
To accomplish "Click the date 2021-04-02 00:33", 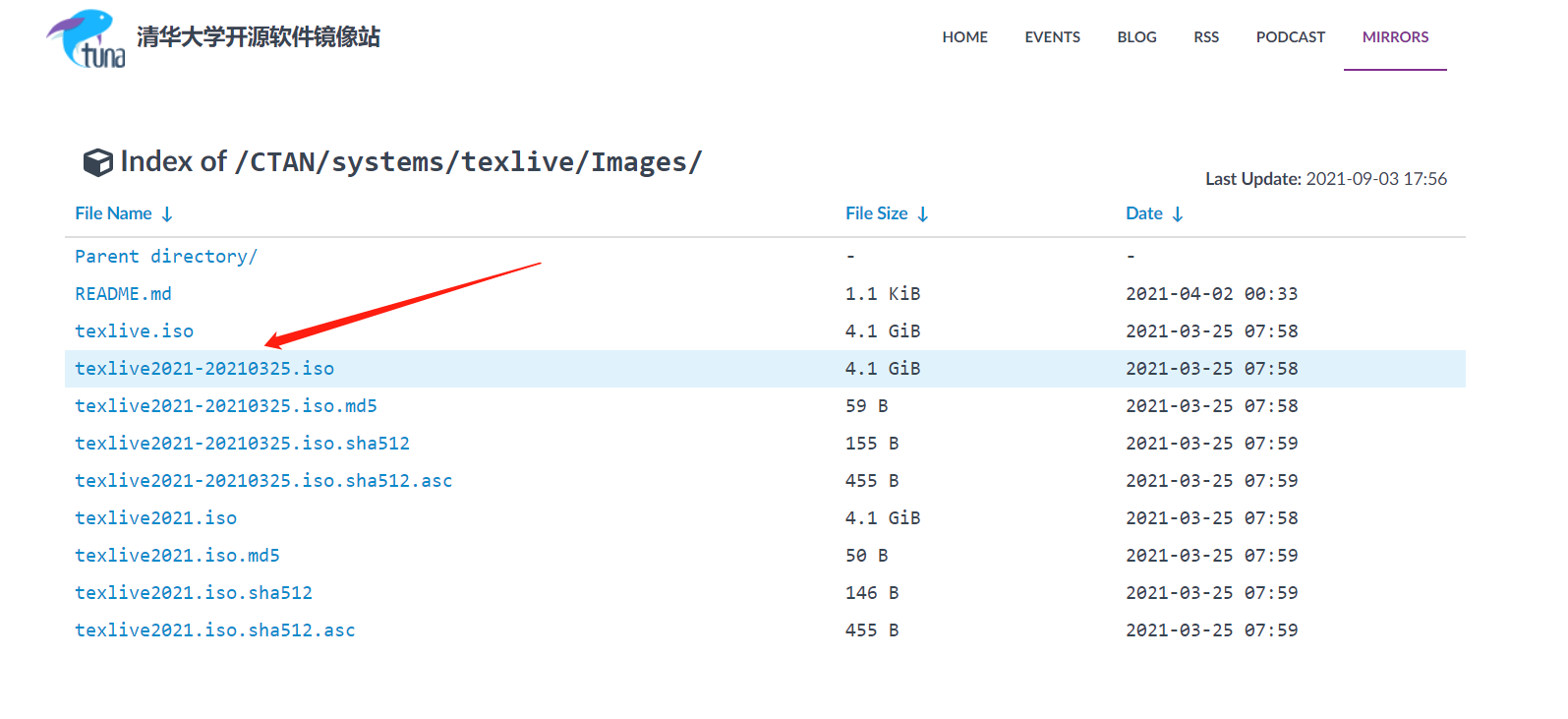I will pos(1211,294).
